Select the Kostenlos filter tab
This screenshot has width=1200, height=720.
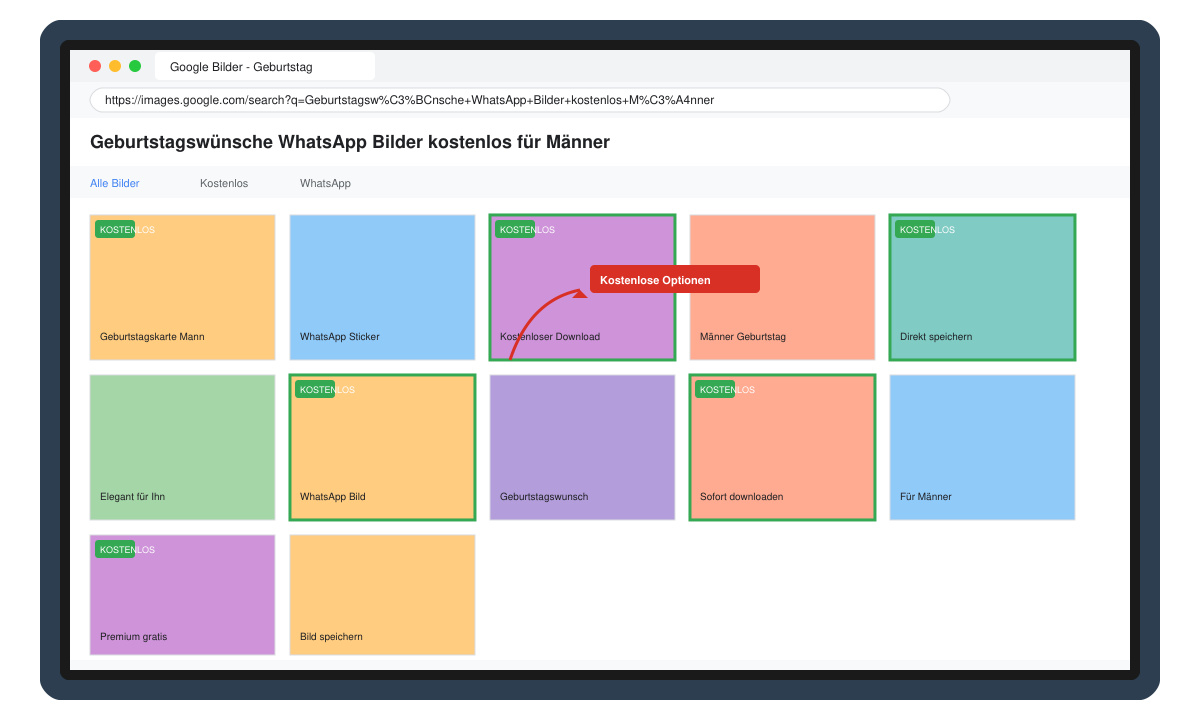224,183
